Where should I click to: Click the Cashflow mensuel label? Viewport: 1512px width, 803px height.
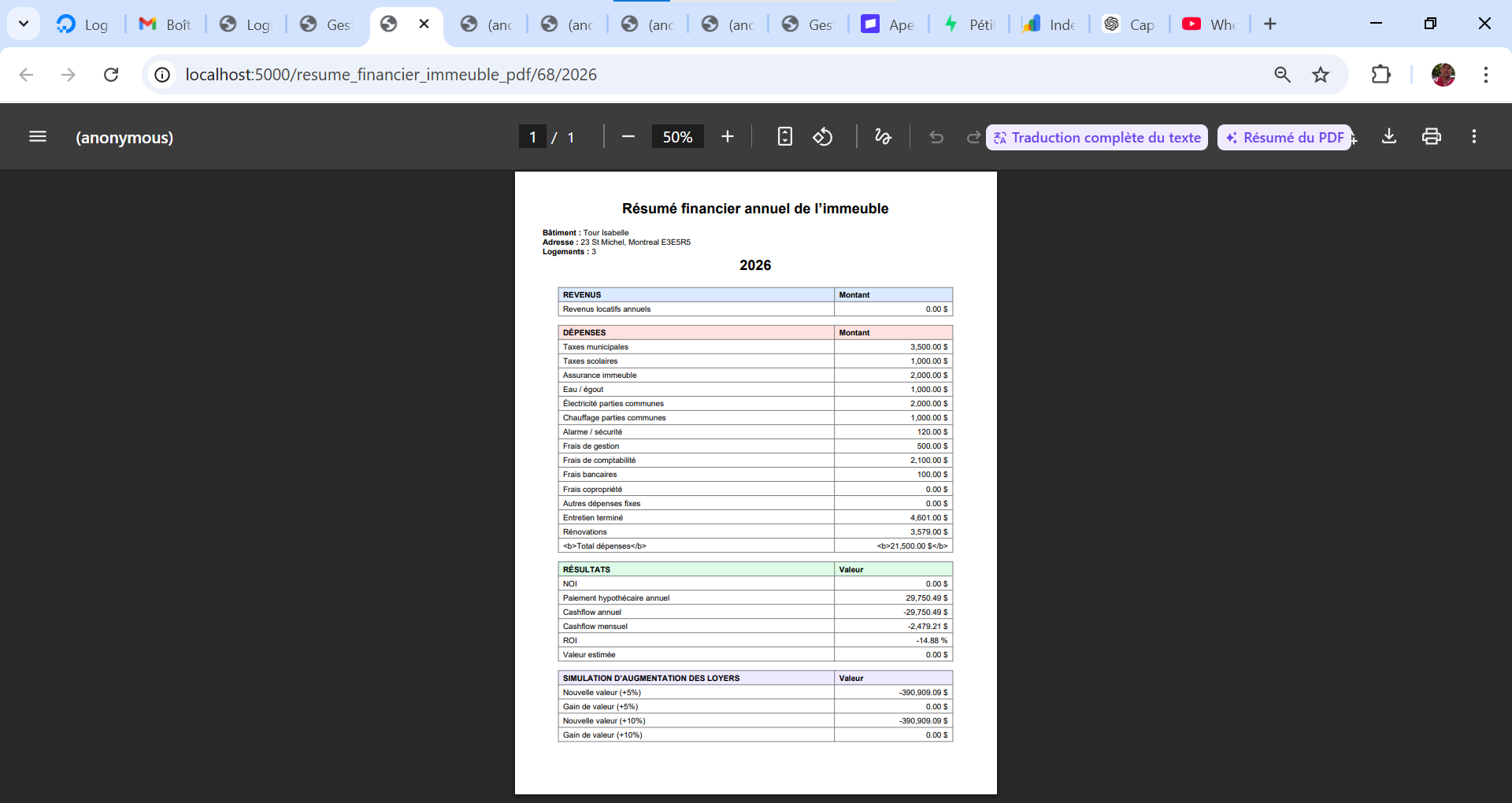pyautogui.click(x=595, y=627)
